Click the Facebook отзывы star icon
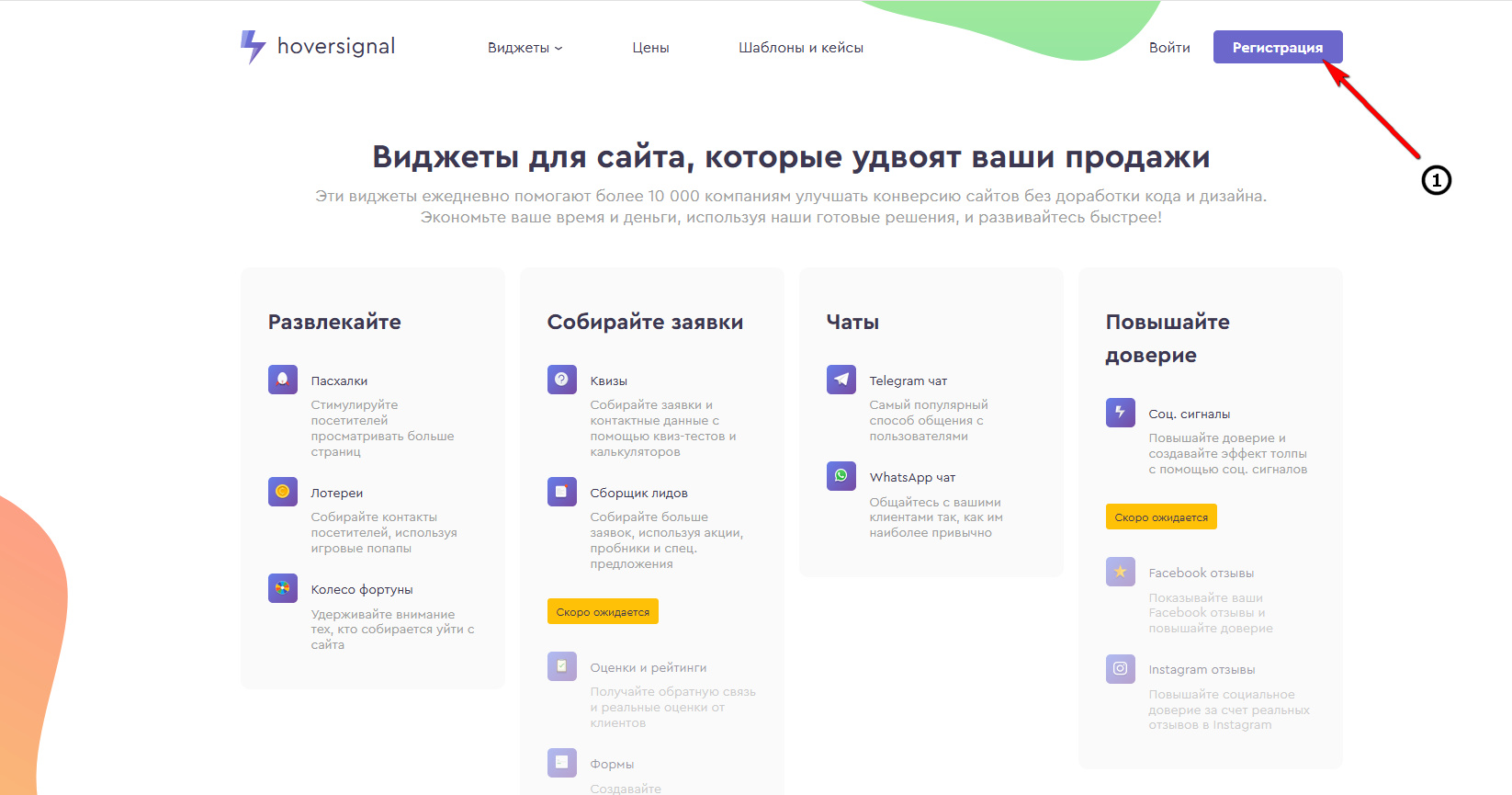 1121,572
